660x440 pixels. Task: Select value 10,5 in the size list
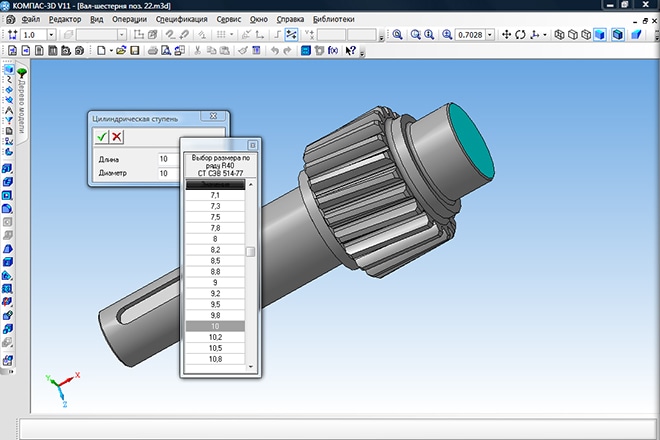point(215,348)
